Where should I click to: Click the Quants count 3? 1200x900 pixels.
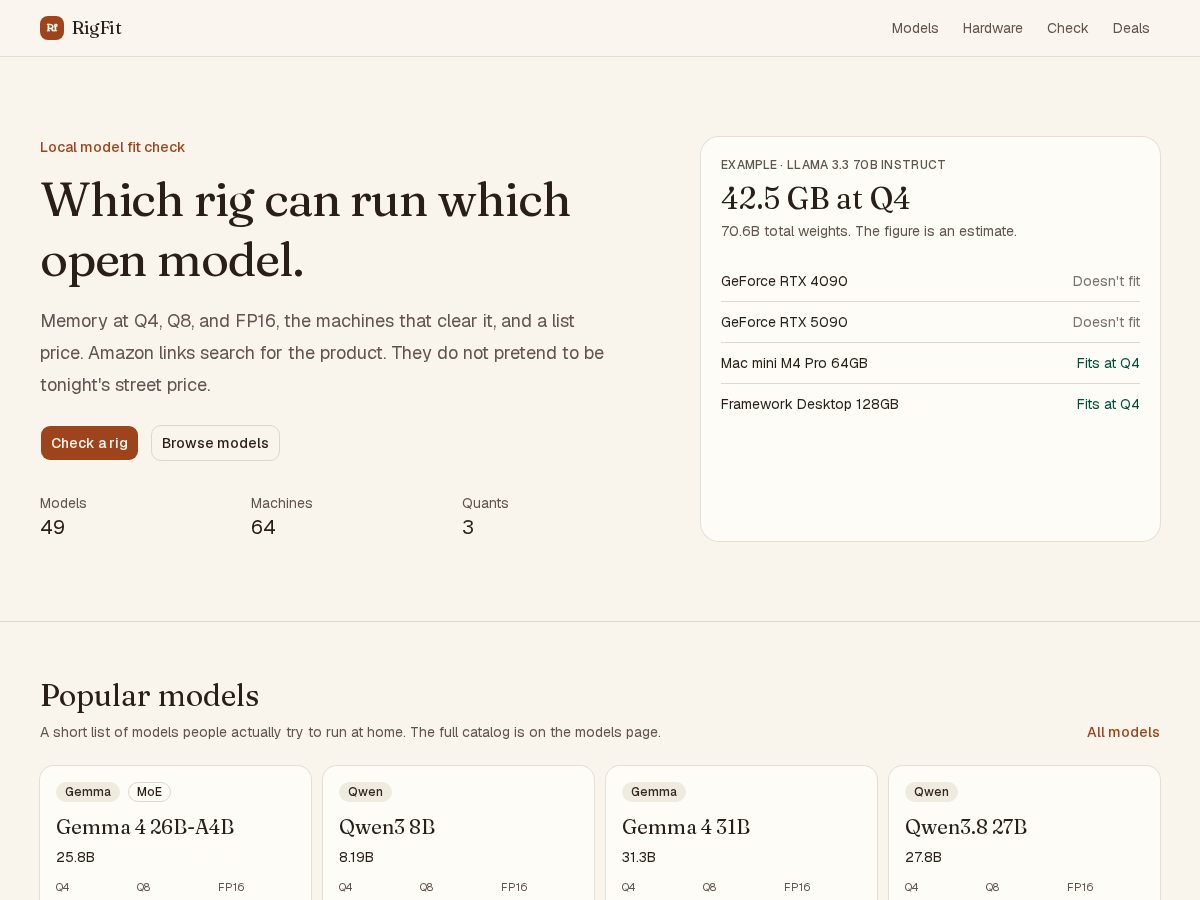click(x=468, y=527)
